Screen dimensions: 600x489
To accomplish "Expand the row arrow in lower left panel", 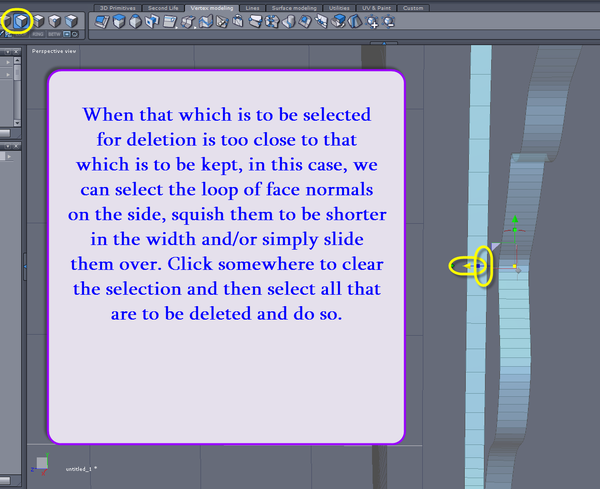I will (8, 156).
